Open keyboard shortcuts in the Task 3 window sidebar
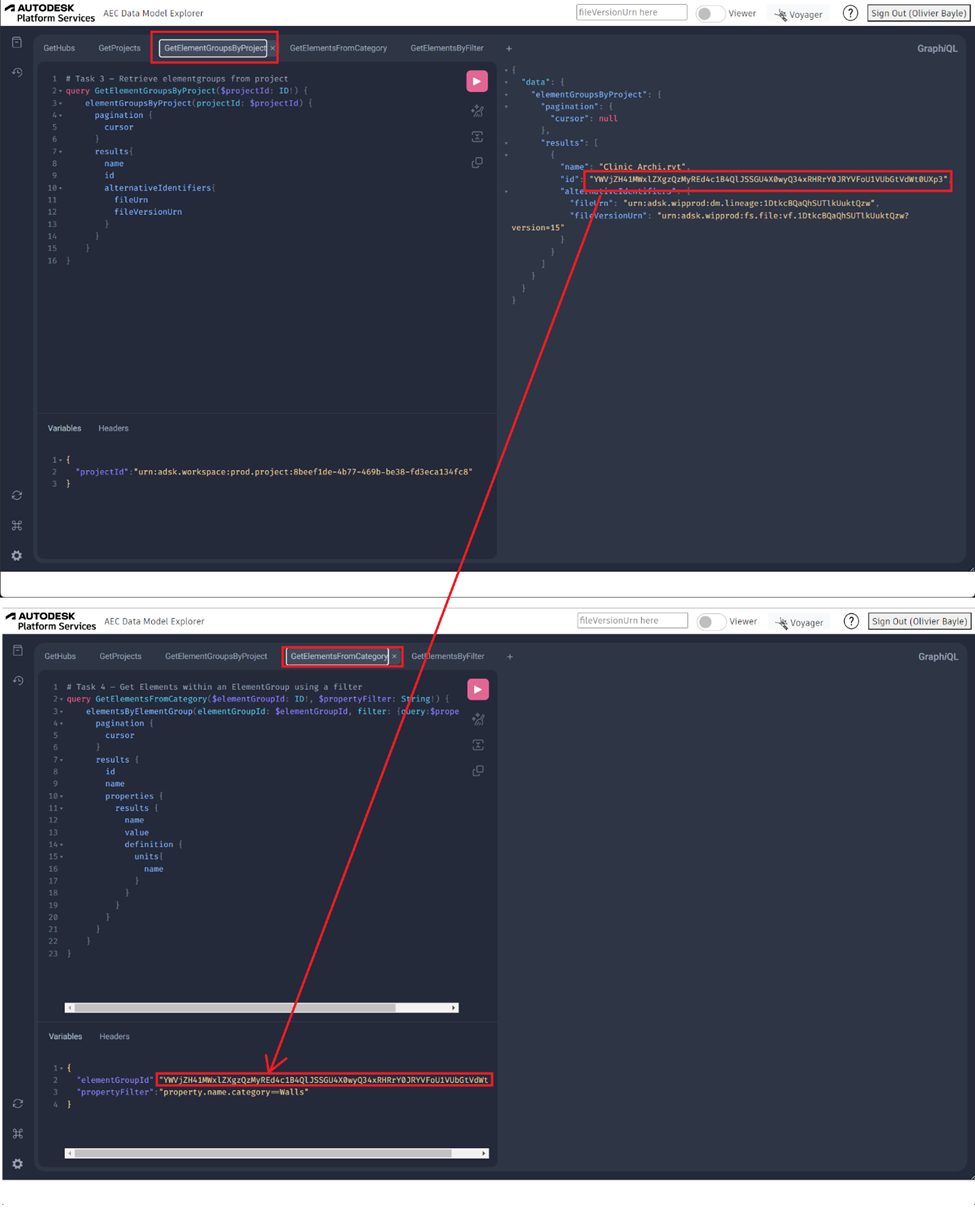 click(17, 526)
